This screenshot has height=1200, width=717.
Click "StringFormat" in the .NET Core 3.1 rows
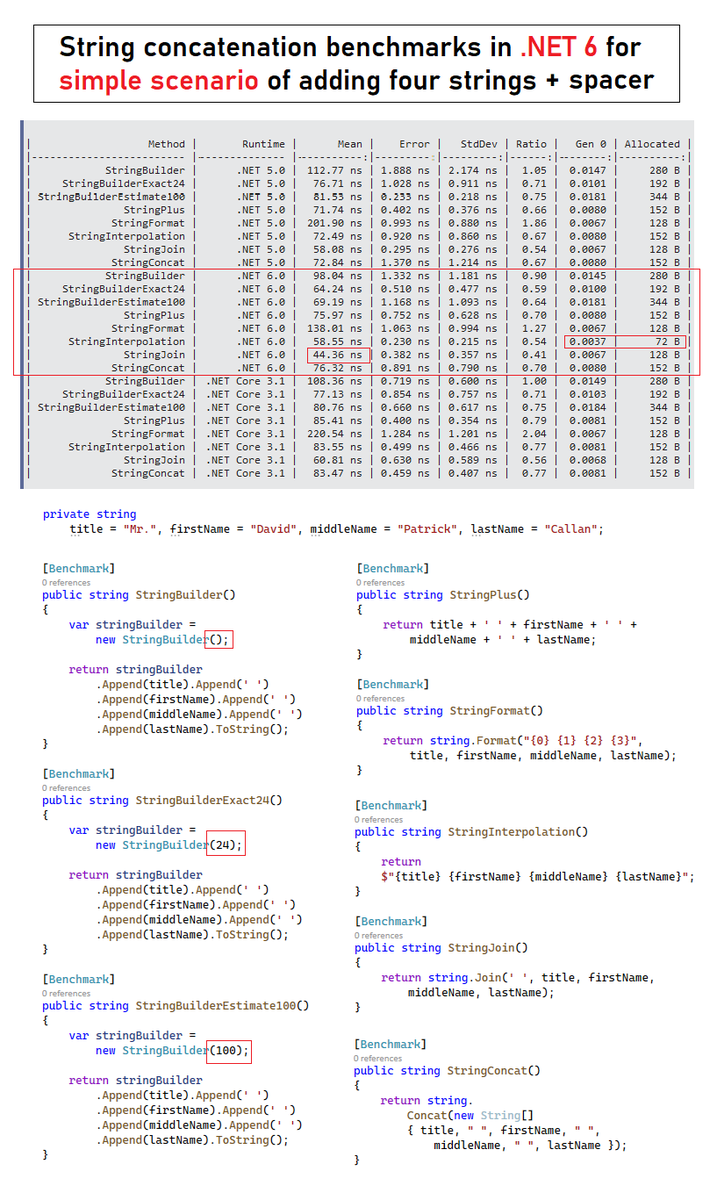(148, 433)
